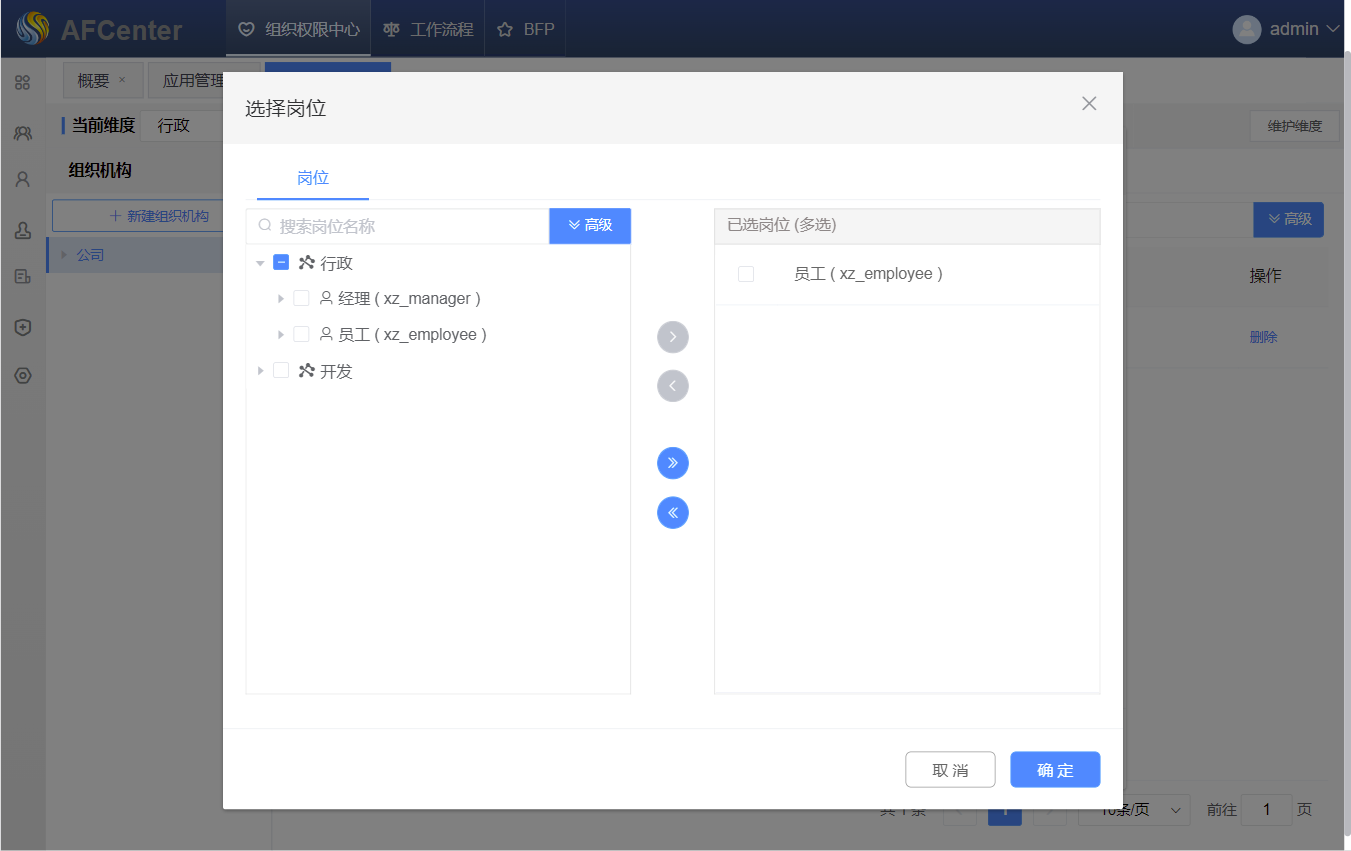Click the move-right single arrow button
Image resolution: width=1351 pixels, height=851 pixels.
tap(672, 337)
